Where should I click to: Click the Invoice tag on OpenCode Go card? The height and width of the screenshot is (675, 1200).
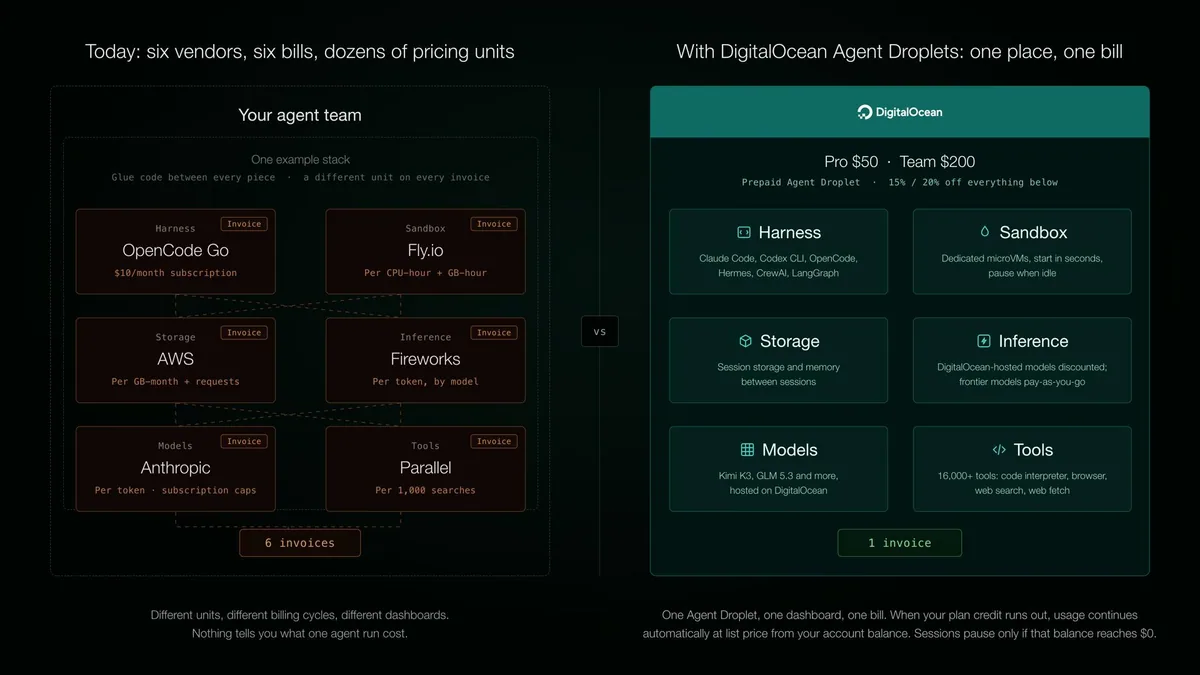244,224
